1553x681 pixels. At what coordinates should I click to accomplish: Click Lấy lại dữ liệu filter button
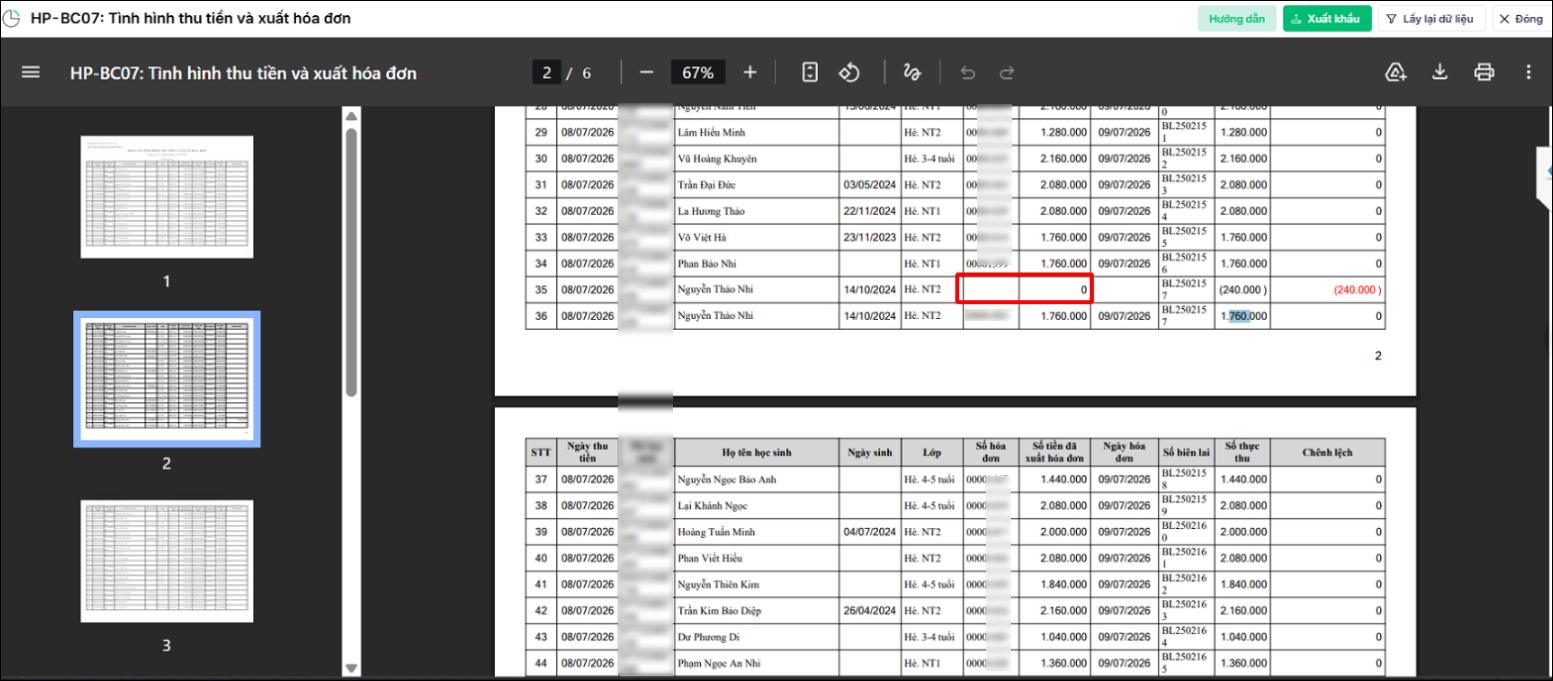click(1432, 19)
